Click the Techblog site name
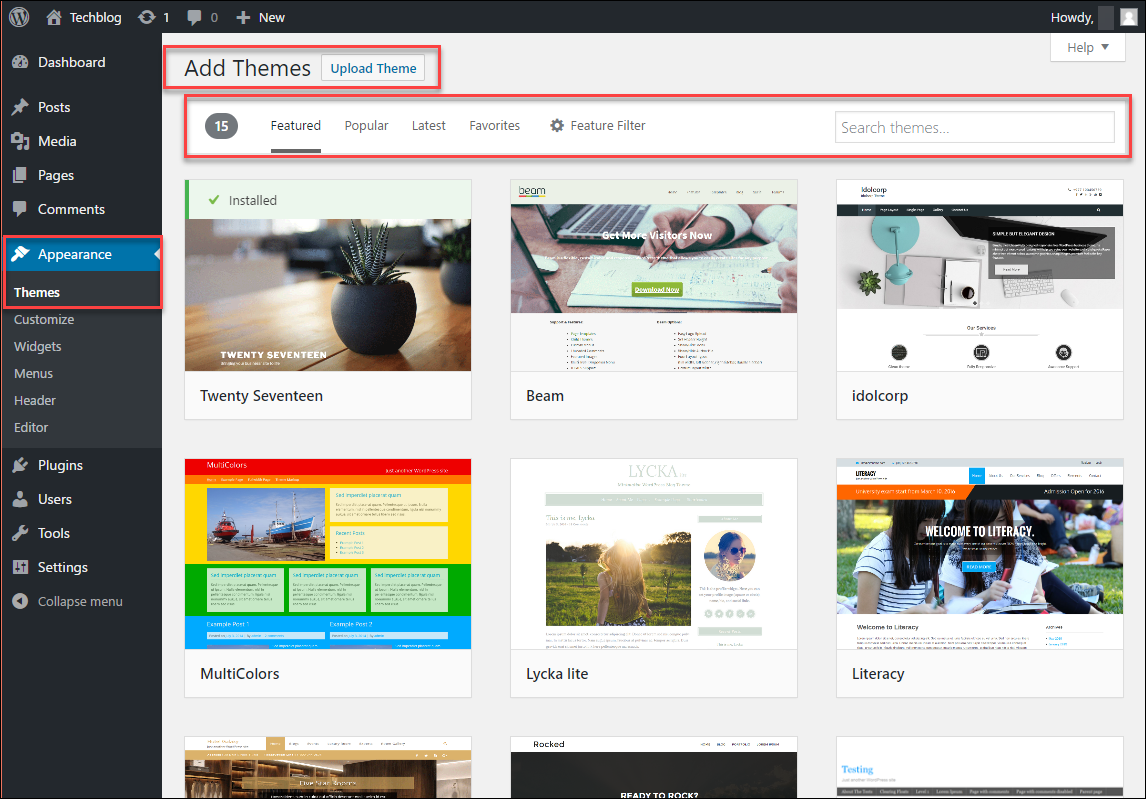Image resolution: width=1146 pixels, height=799 pixels. tap(96, 18)
